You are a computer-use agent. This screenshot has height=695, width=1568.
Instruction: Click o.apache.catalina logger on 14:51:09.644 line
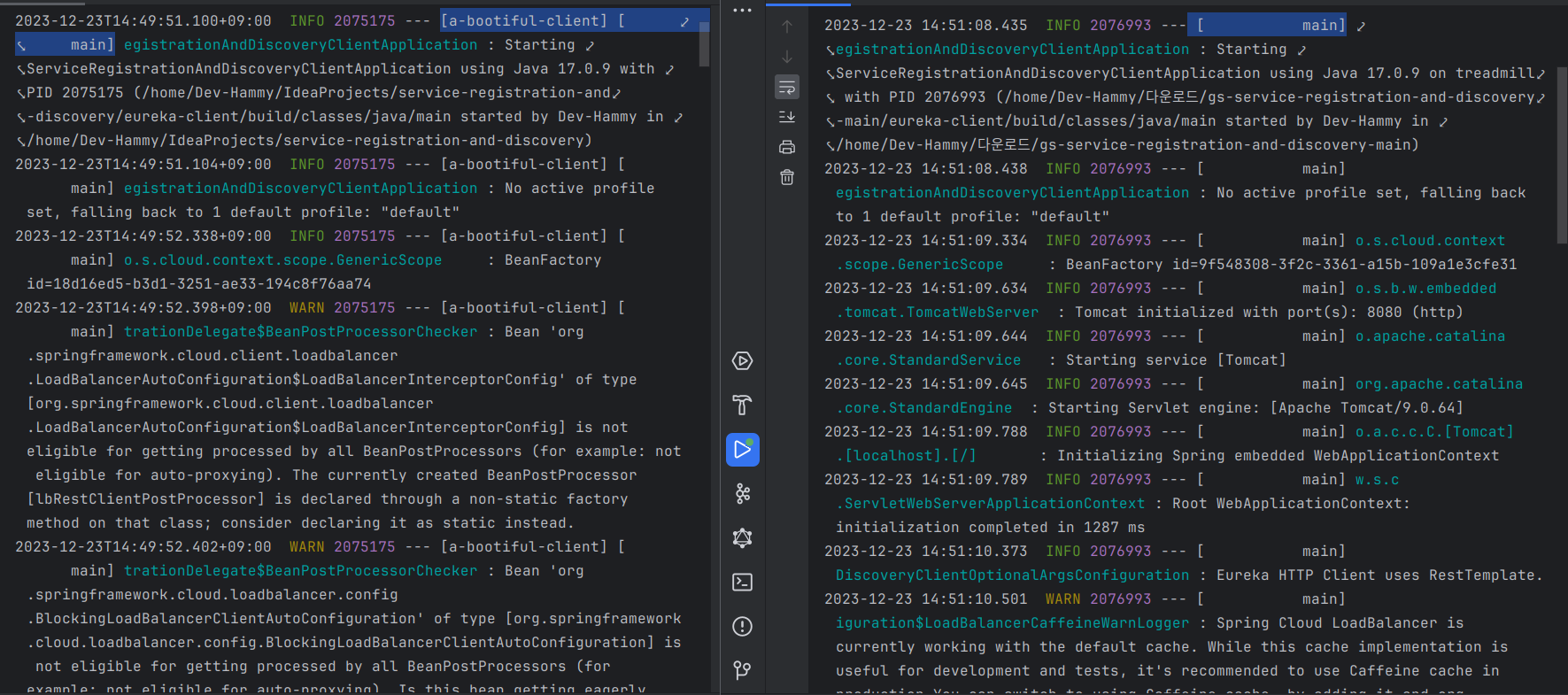(1430, 336)
